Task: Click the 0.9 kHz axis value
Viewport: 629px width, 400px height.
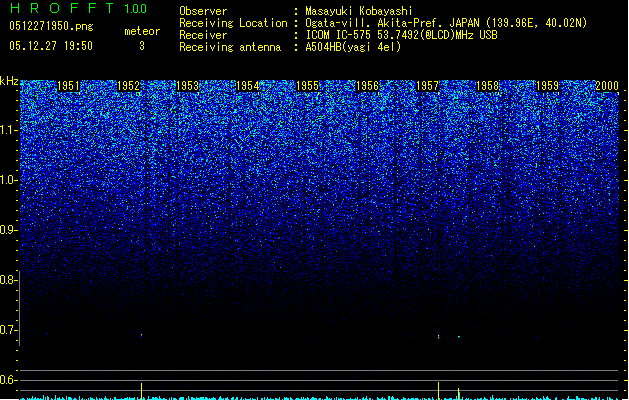Action: click(x=7, y=230)
